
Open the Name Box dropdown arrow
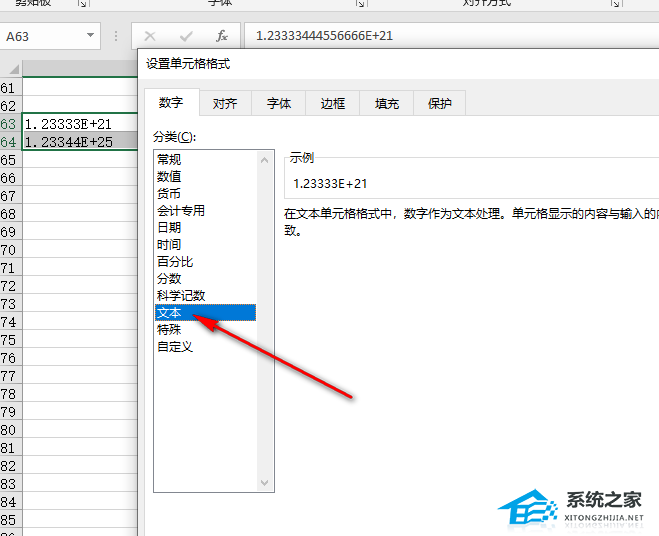(90, 35)
